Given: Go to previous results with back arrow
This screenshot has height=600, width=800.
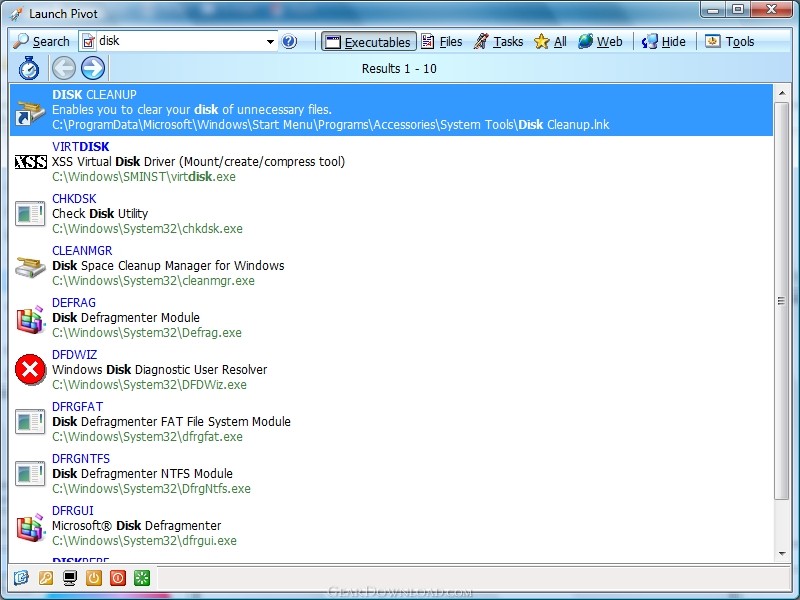Looking at the screenshot, I should (64, 68).
